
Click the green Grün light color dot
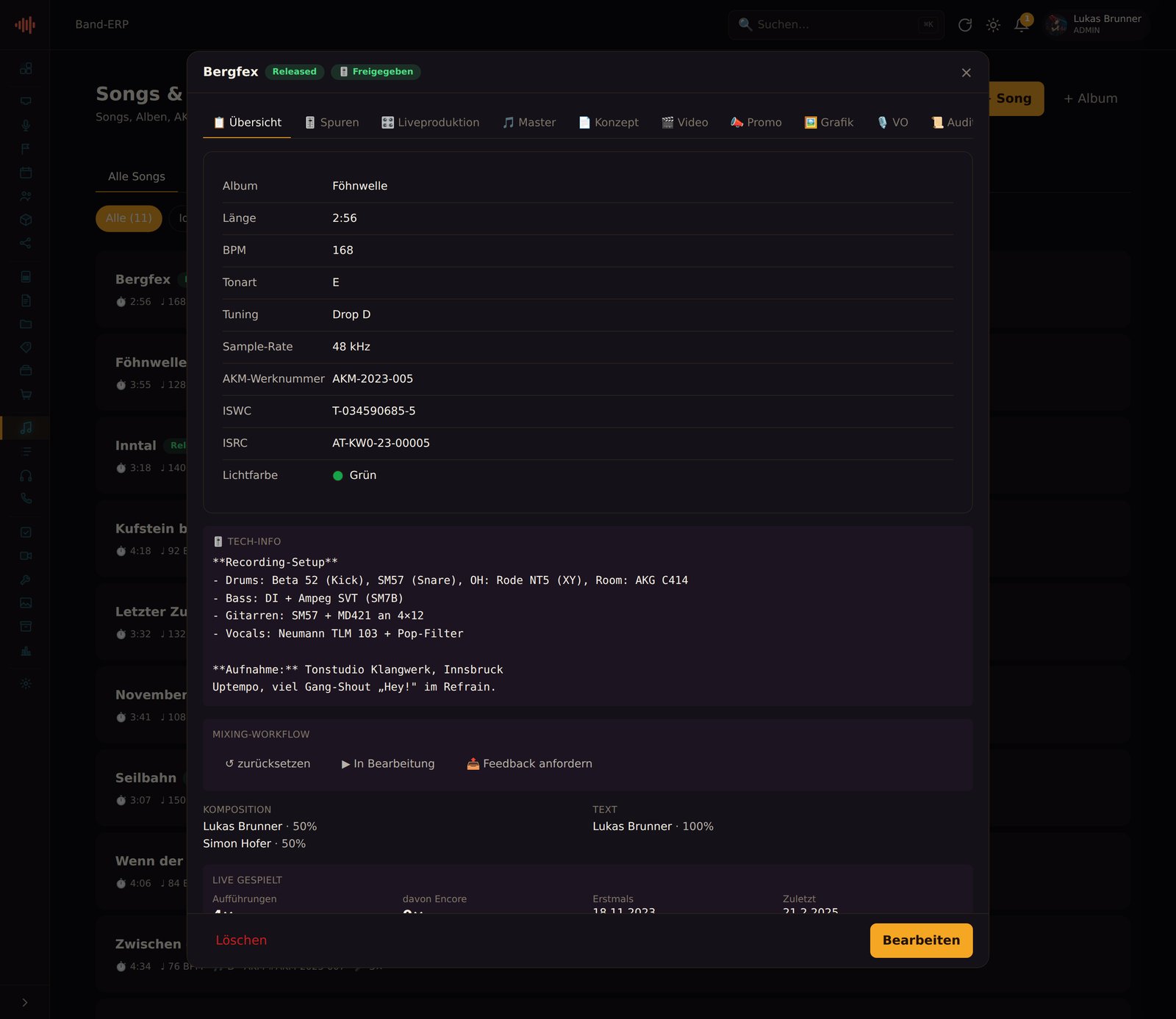pyautogui.click(x=338, y=476)
